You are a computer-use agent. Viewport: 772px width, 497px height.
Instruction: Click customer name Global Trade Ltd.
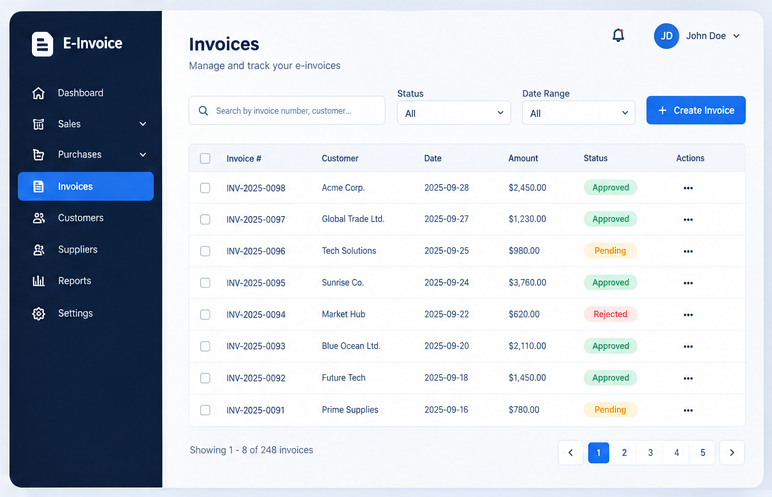[353, 219]
